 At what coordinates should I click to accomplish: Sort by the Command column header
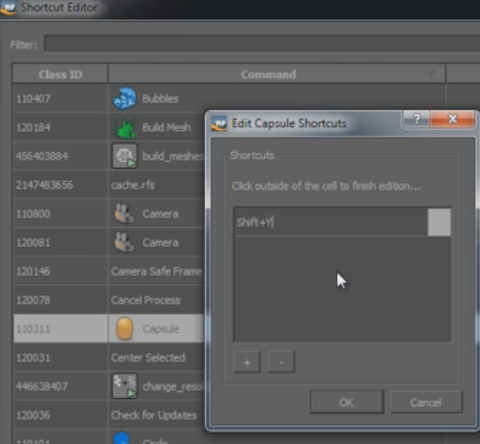point(277,74)
